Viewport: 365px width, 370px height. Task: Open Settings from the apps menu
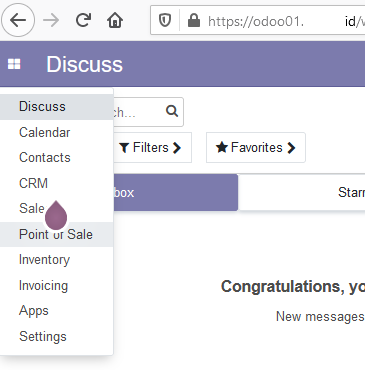coord(57,336)
